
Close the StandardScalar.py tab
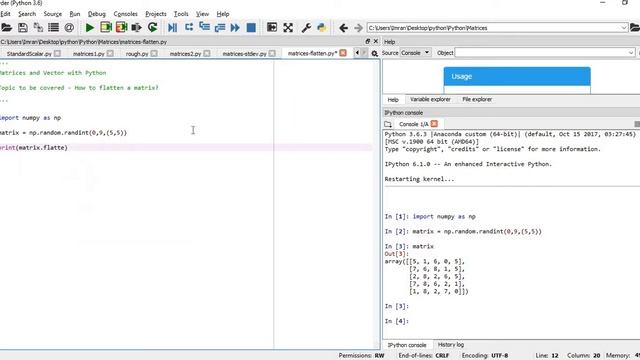point(57,53)
